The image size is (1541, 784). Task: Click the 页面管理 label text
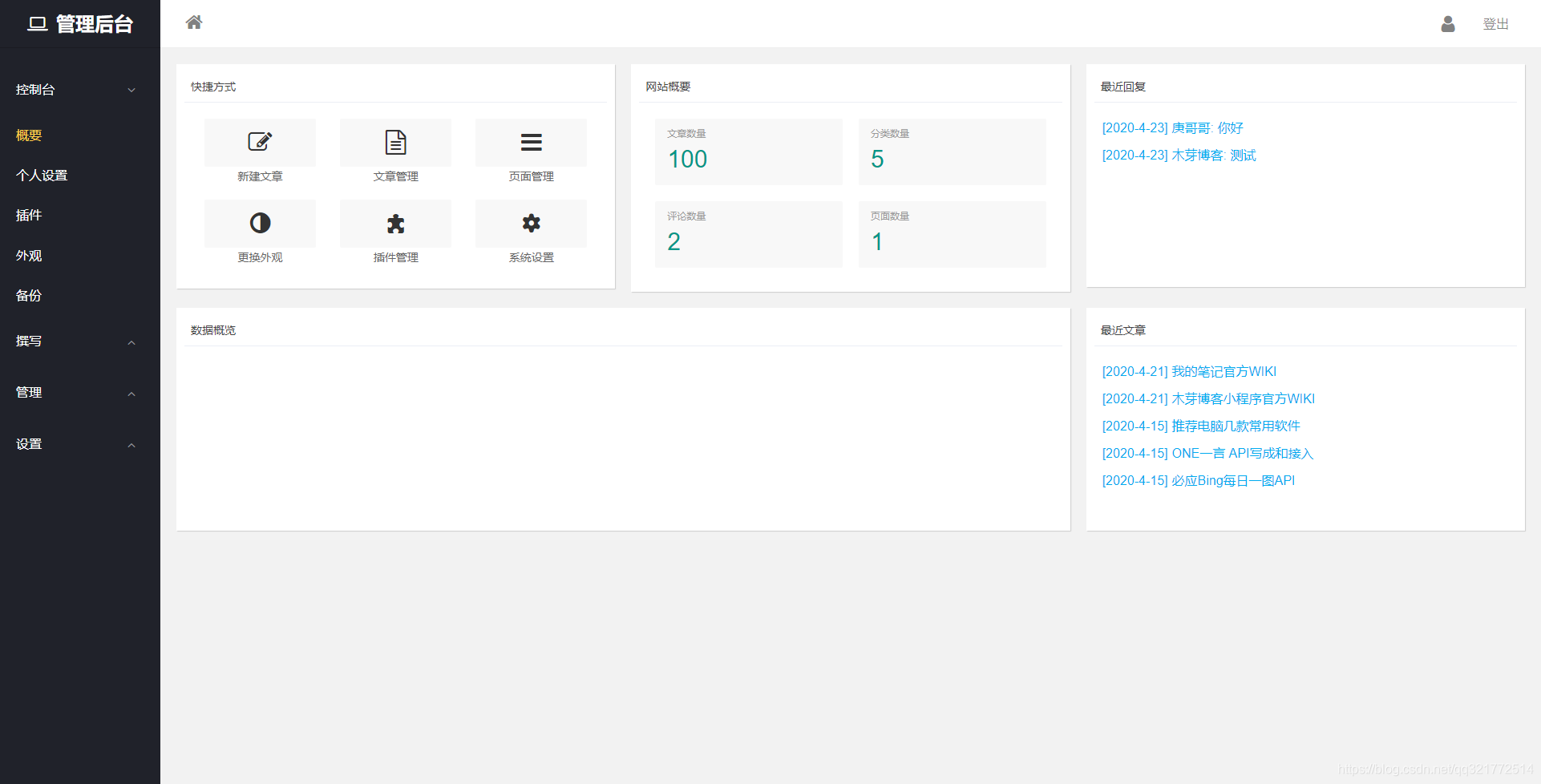point(531,176)
